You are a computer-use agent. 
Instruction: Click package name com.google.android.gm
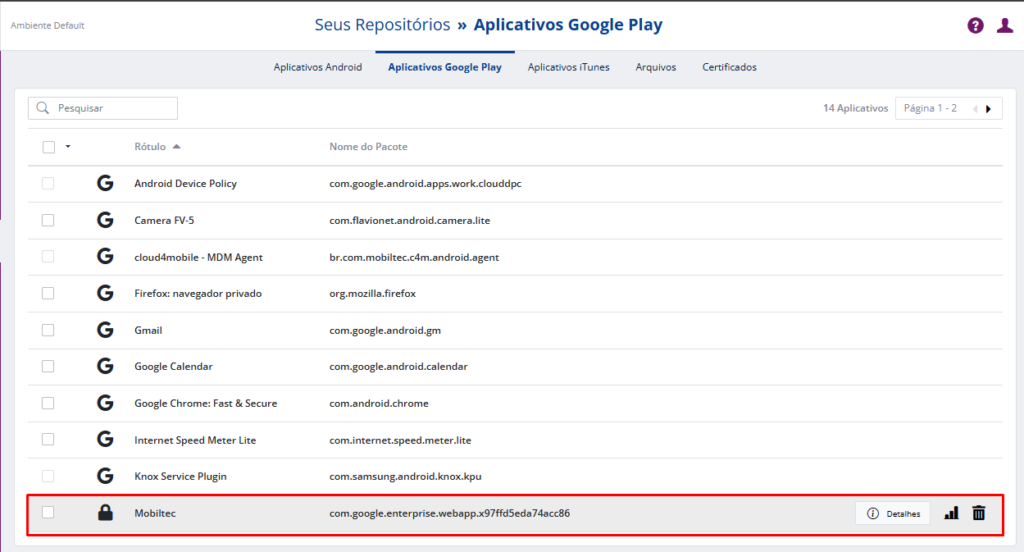pos(385,330)
